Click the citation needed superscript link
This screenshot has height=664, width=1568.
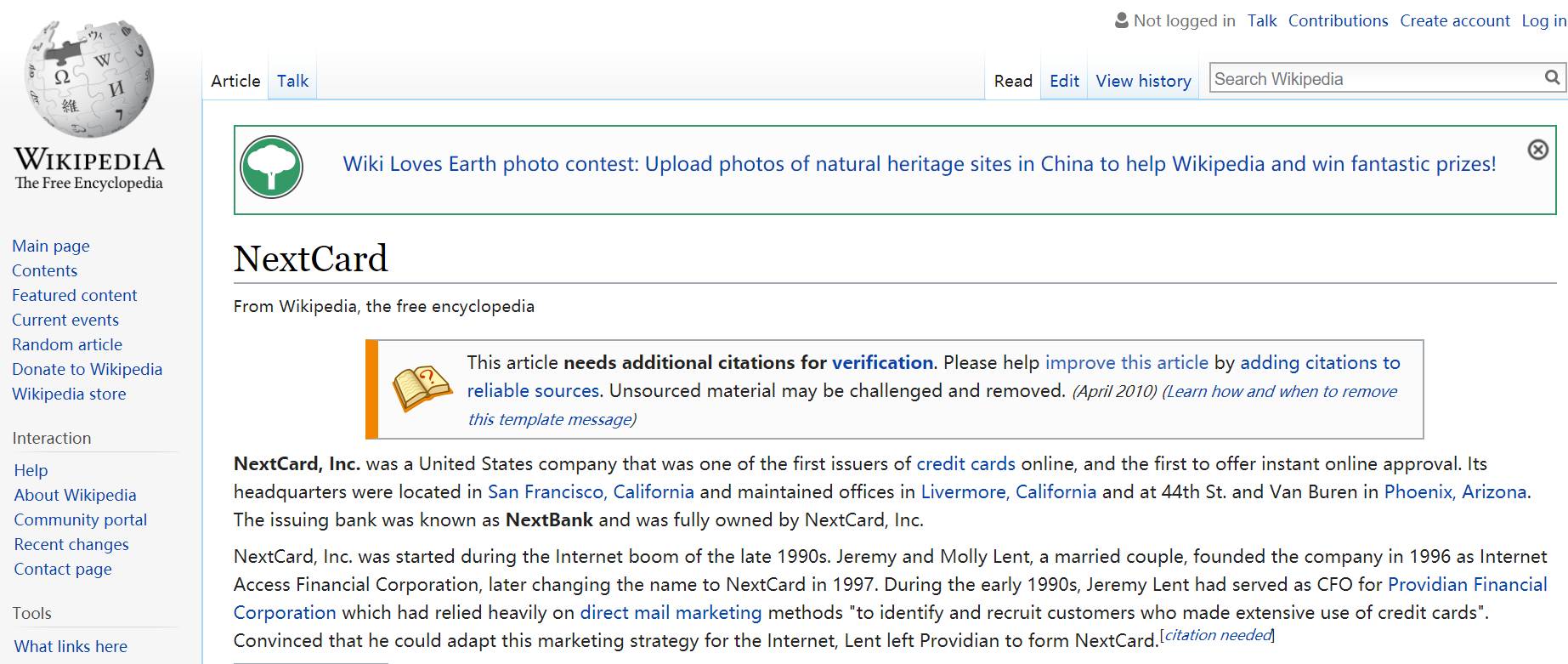[1218, 635]
